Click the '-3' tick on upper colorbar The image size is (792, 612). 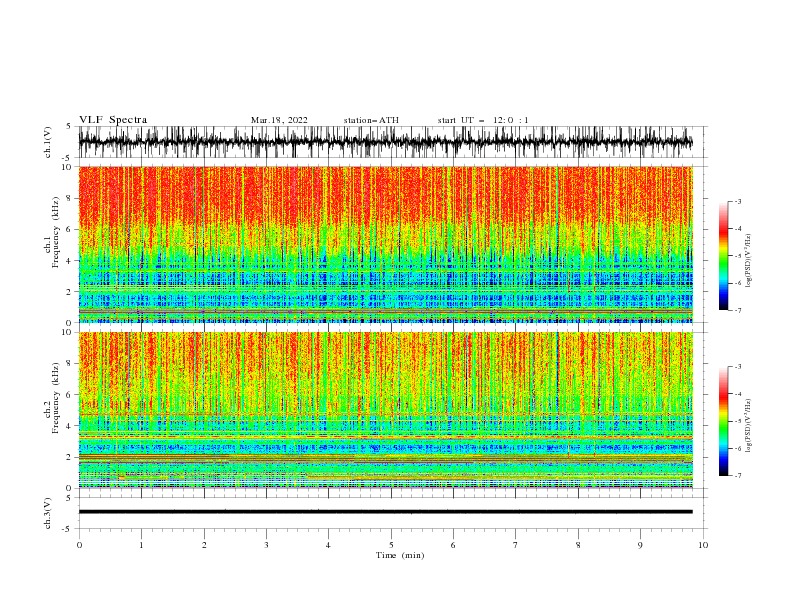pyautogui.click(x=737, y=201)
